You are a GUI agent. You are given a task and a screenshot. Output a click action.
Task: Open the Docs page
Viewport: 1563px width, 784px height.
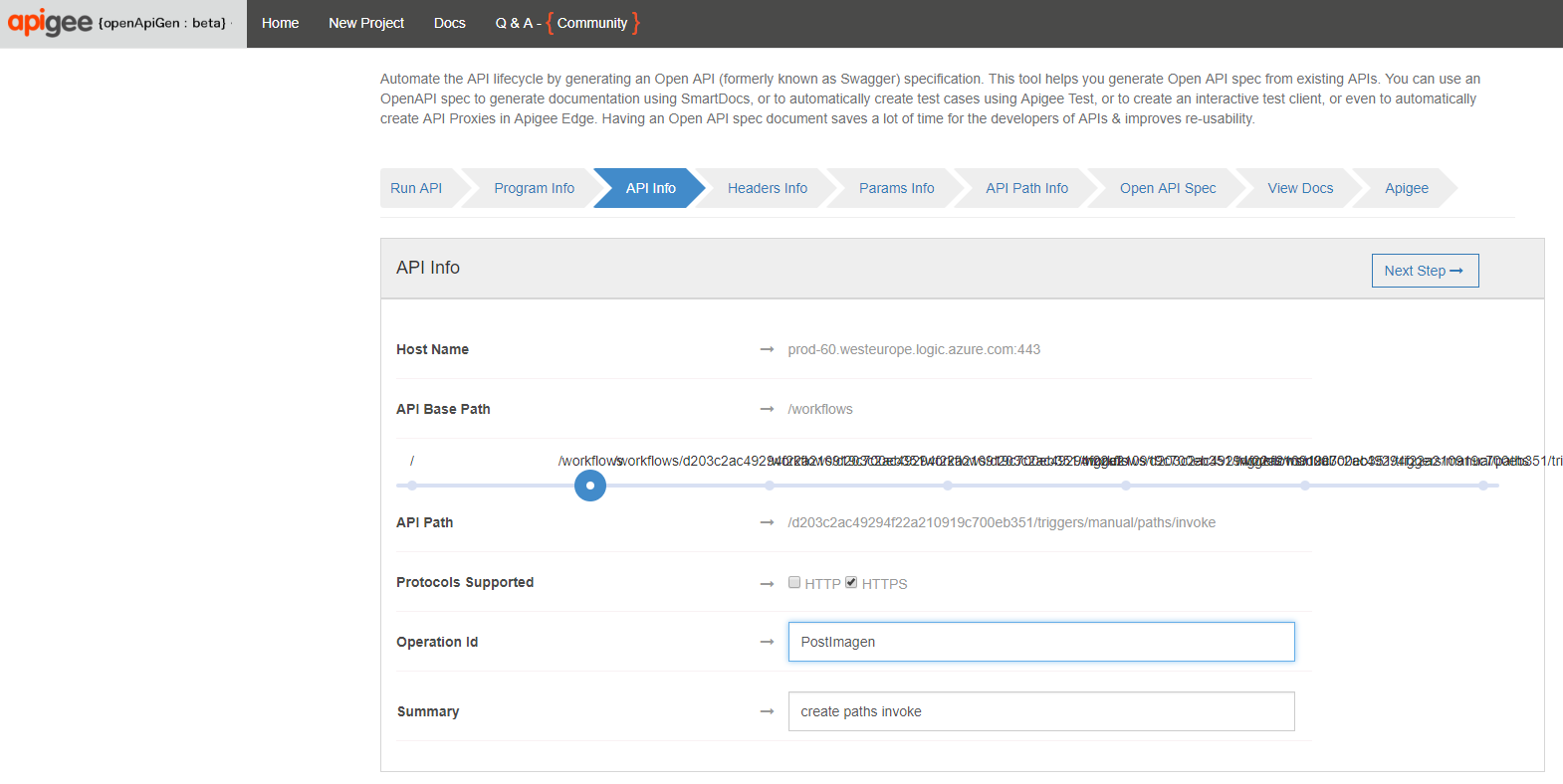coord(449,23)
